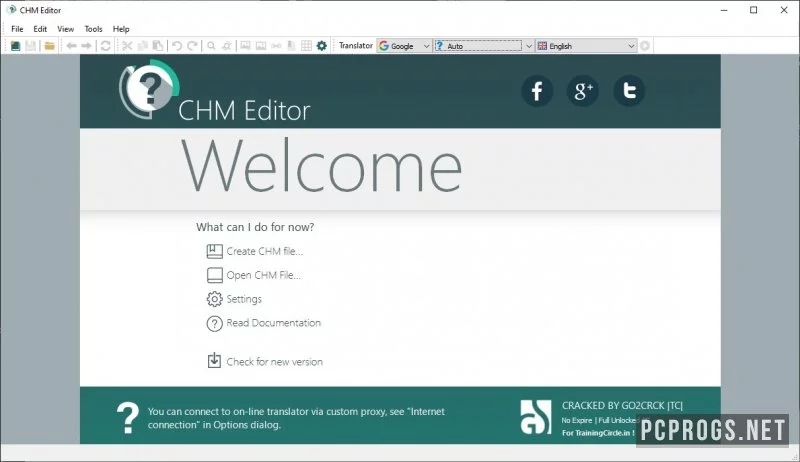Close the CHM Editor window
800x462 pixels.
[x=784, y=10]
